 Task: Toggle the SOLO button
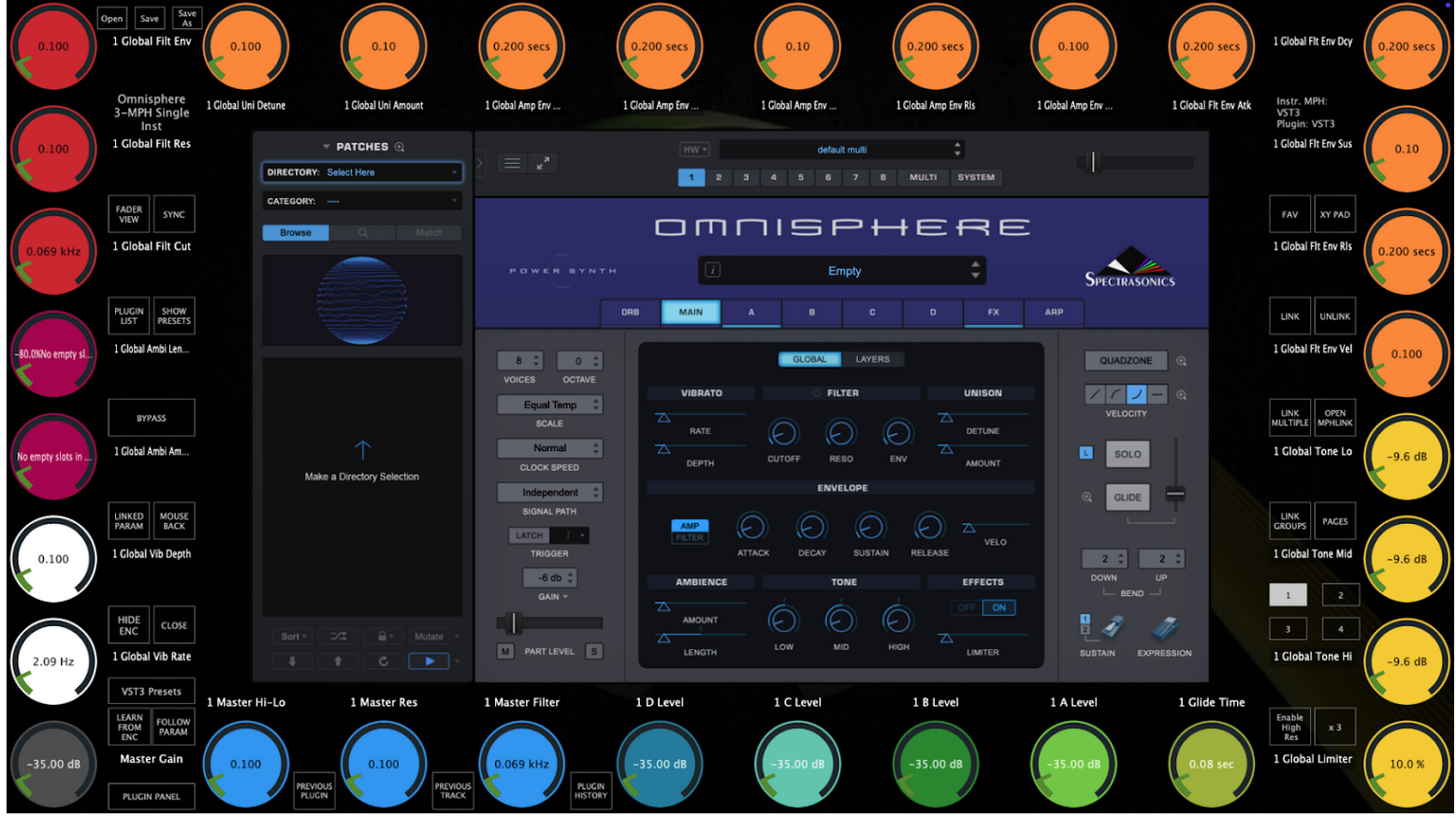pyautogui.click(x=1128, y=454)
